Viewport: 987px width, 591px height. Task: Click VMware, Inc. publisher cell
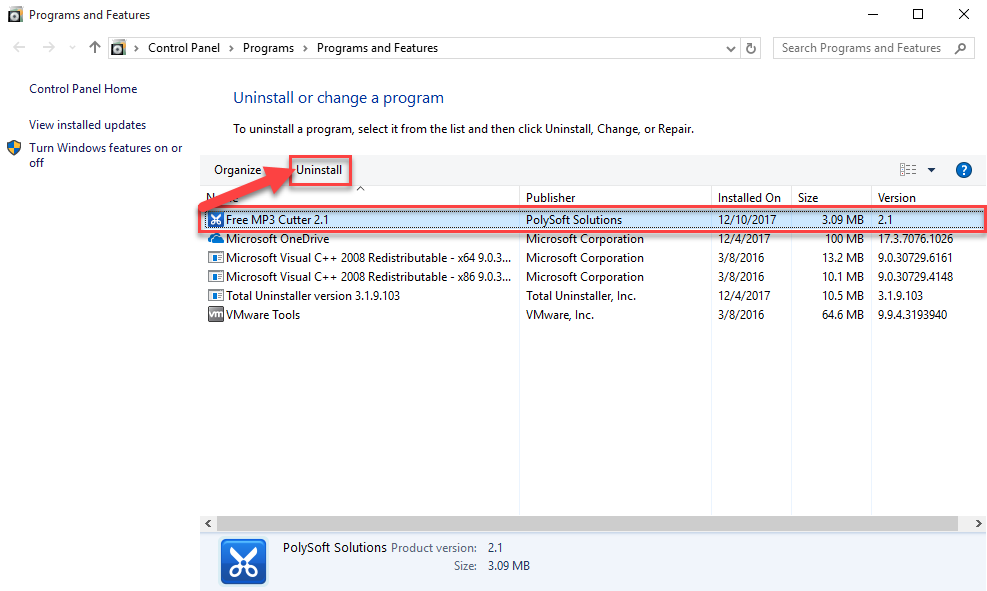[560, 314]
